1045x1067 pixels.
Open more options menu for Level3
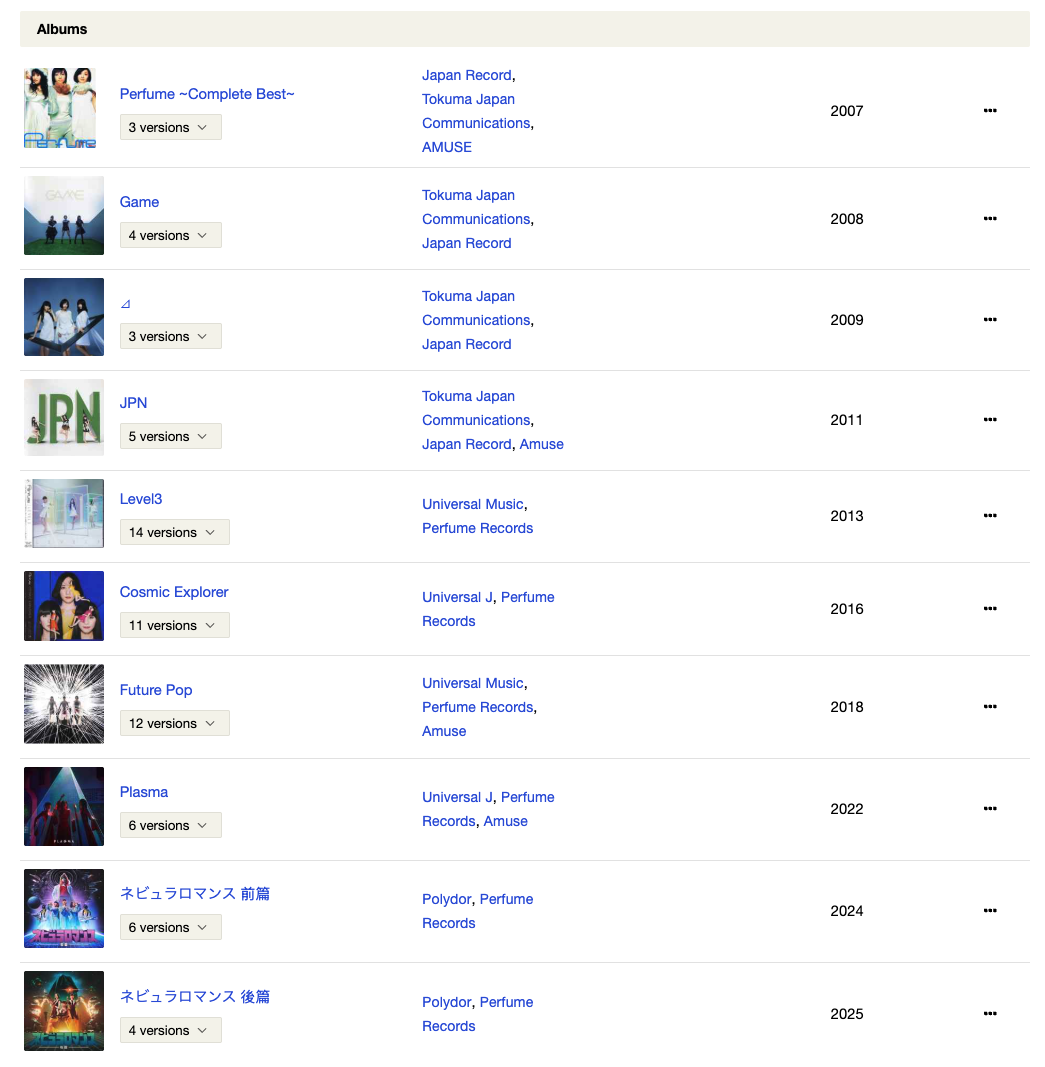click(x=990, y=515)
